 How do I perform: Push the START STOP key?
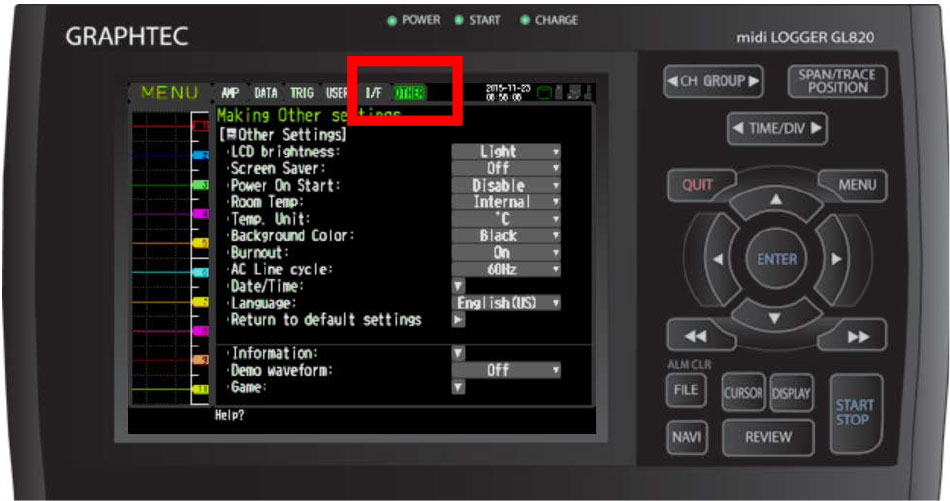click(855, 413)
